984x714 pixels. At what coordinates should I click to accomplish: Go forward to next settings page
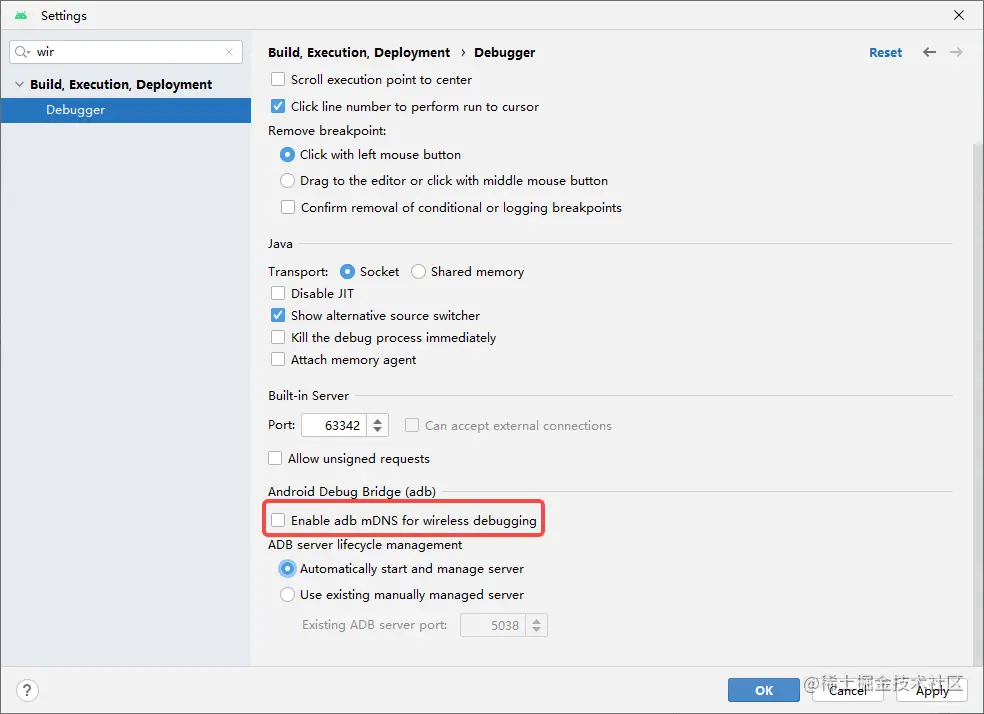[956, 52]
